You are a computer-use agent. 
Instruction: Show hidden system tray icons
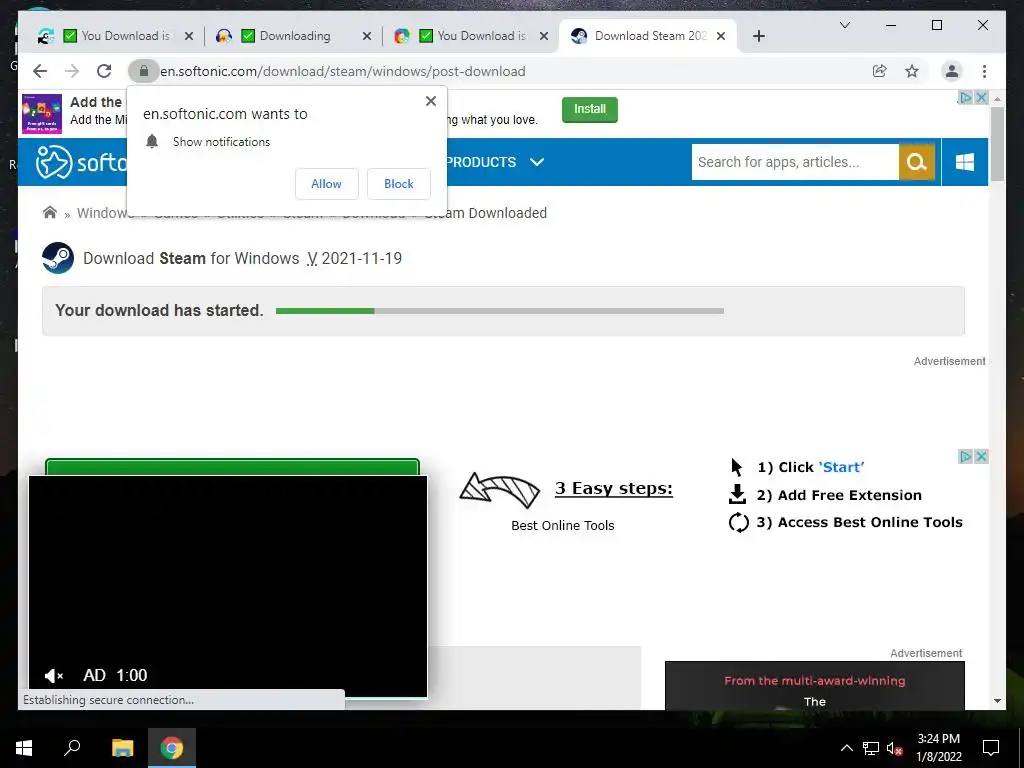coord(846,748)
